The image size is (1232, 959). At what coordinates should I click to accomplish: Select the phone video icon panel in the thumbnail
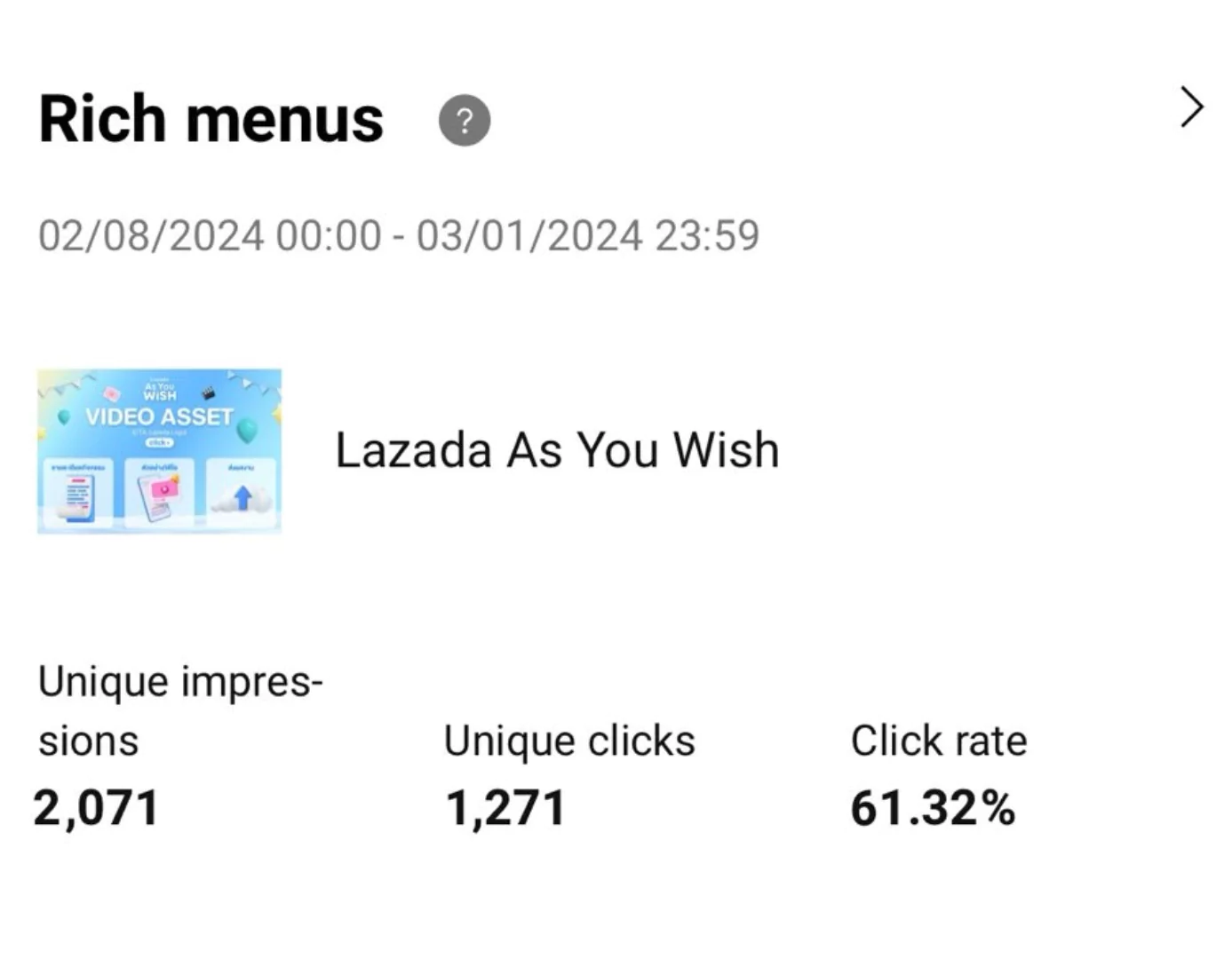click(x=159, y=493)
